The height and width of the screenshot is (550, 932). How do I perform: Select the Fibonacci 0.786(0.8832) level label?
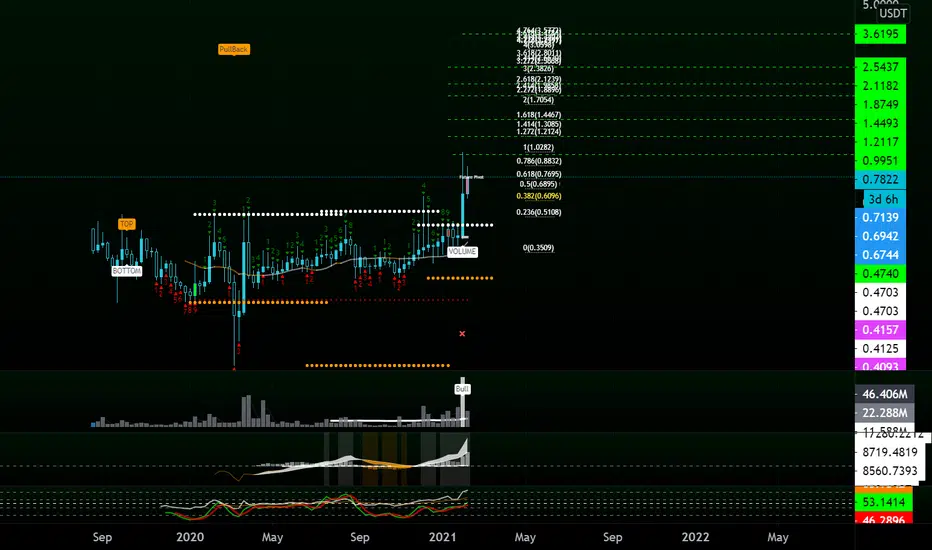pos(539,161)
